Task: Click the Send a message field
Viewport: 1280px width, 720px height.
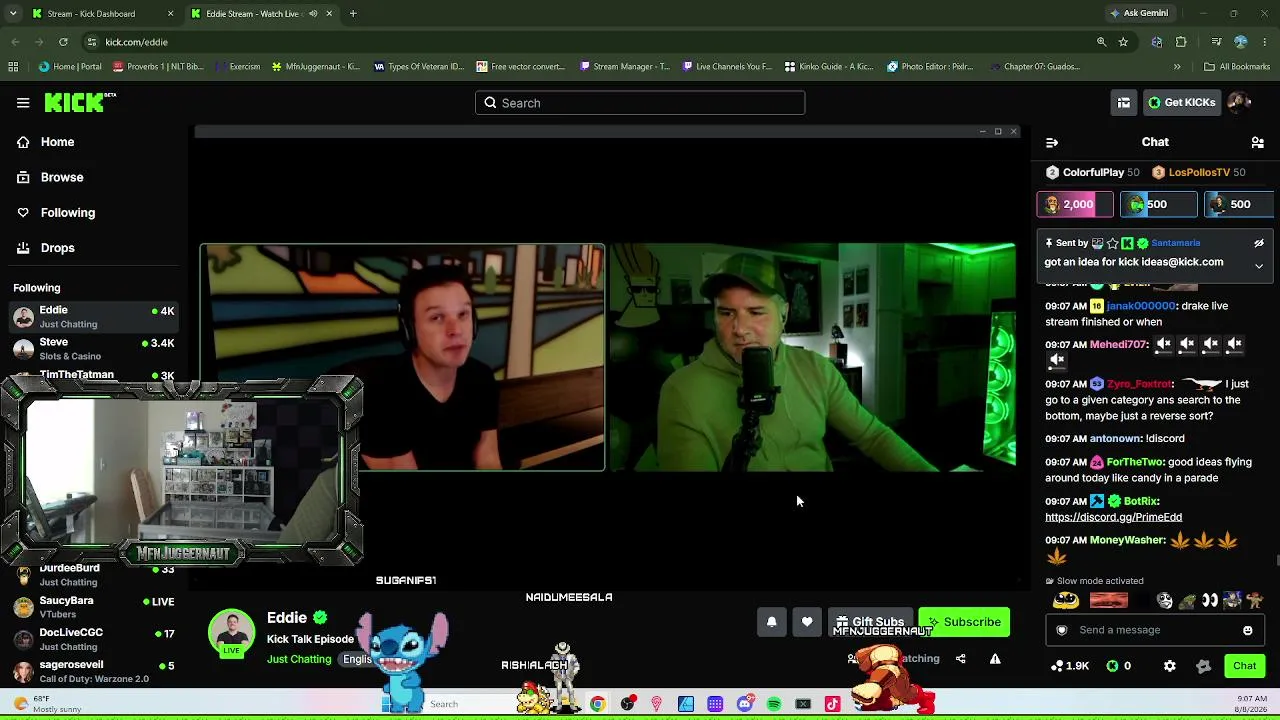Action: (x=1155, y=630)
